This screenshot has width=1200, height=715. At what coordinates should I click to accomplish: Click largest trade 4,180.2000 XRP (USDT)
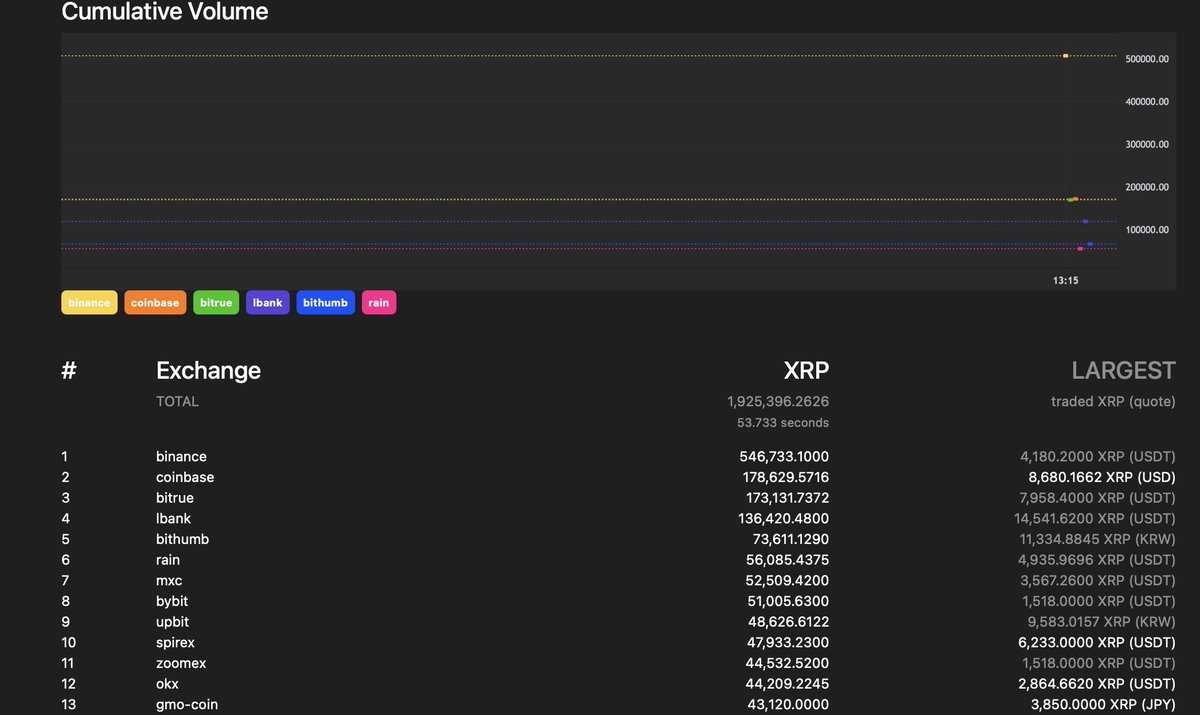point(1098,456)
